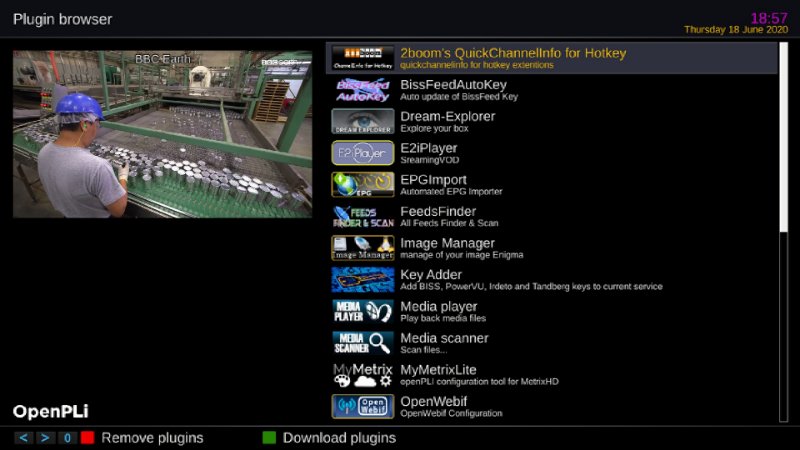Select the BissFeed AutoKey plugin icon
The width and height of the screenshot is (800, 450).
(x=363, y=90)
